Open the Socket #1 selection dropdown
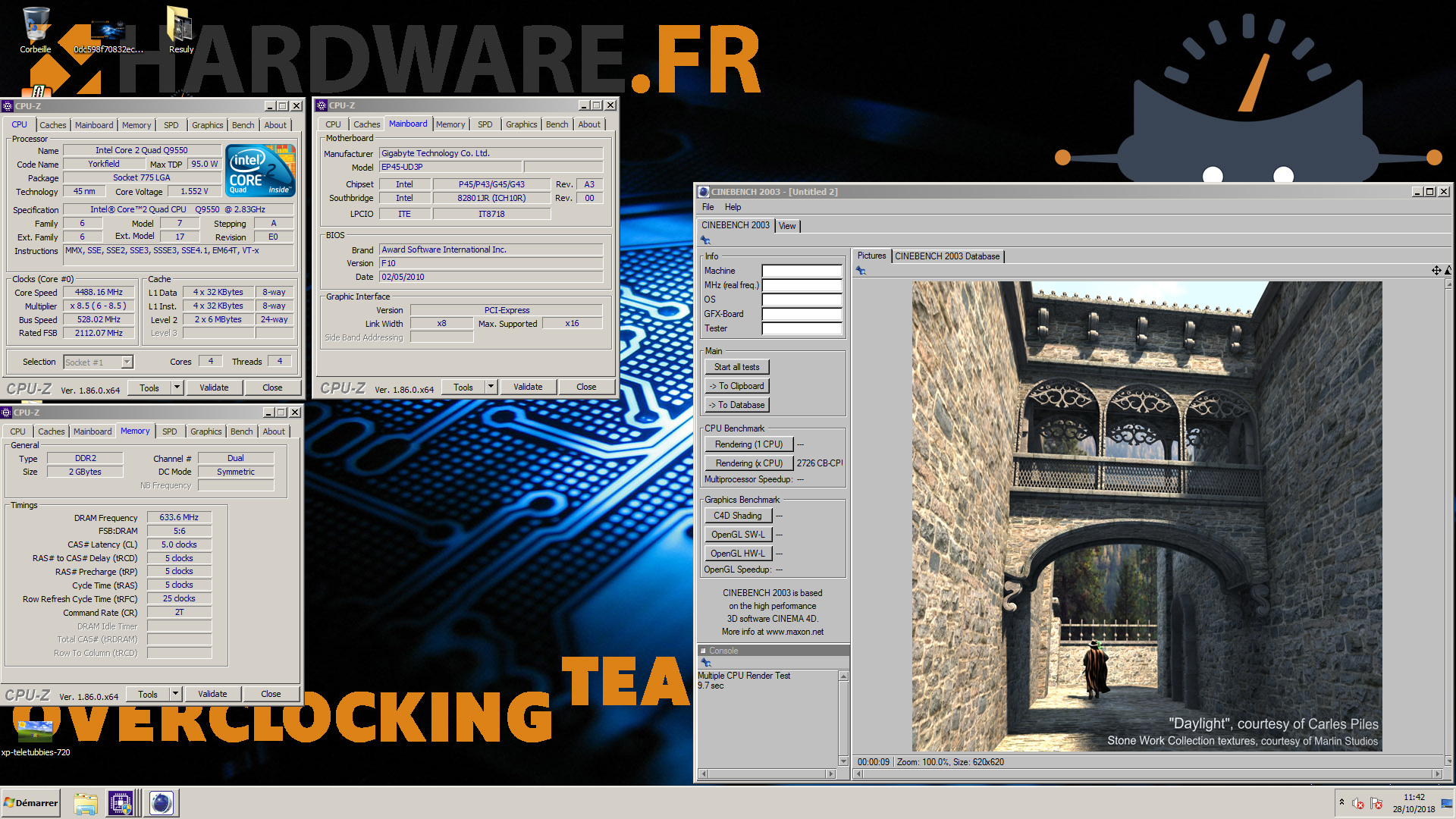The width and height of the screenshot is (1456, 819). 99,362
